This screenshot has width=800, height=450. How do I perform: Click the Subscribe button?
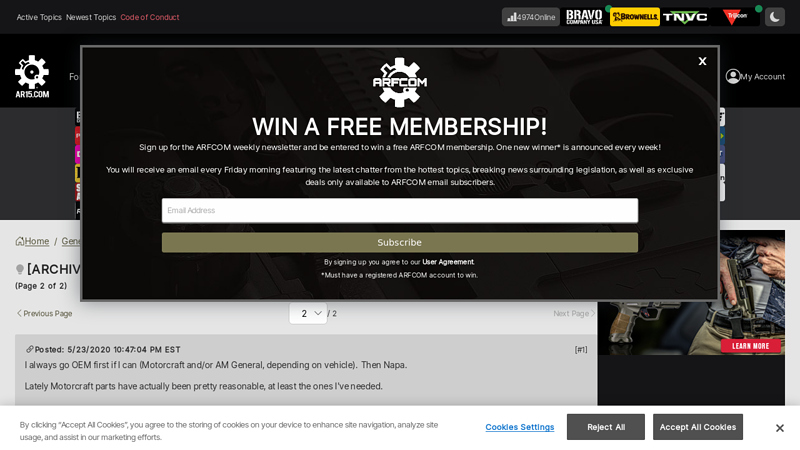tap(400, 242)
